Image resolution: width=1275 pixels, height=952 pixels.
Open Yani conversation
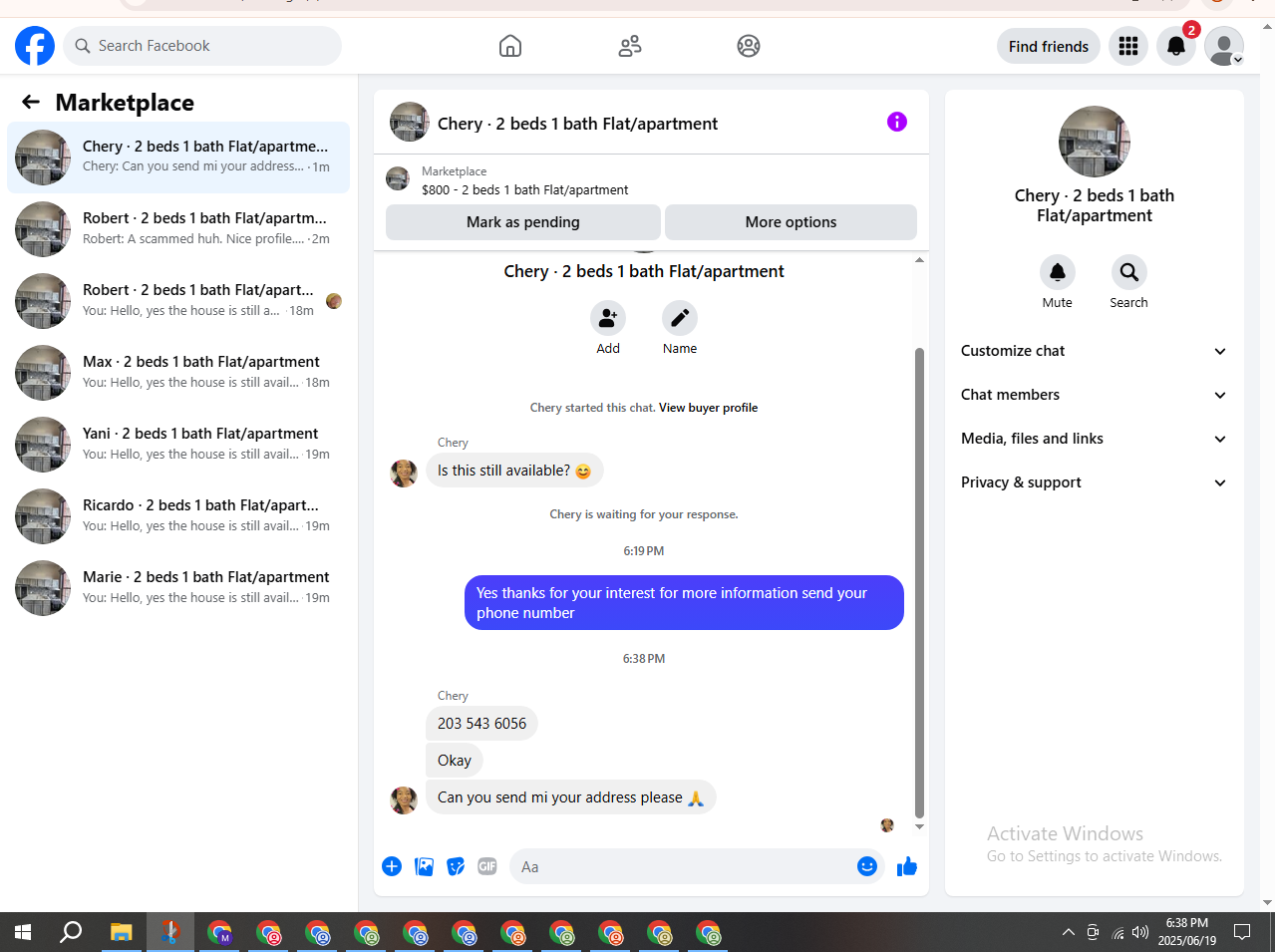178,445
